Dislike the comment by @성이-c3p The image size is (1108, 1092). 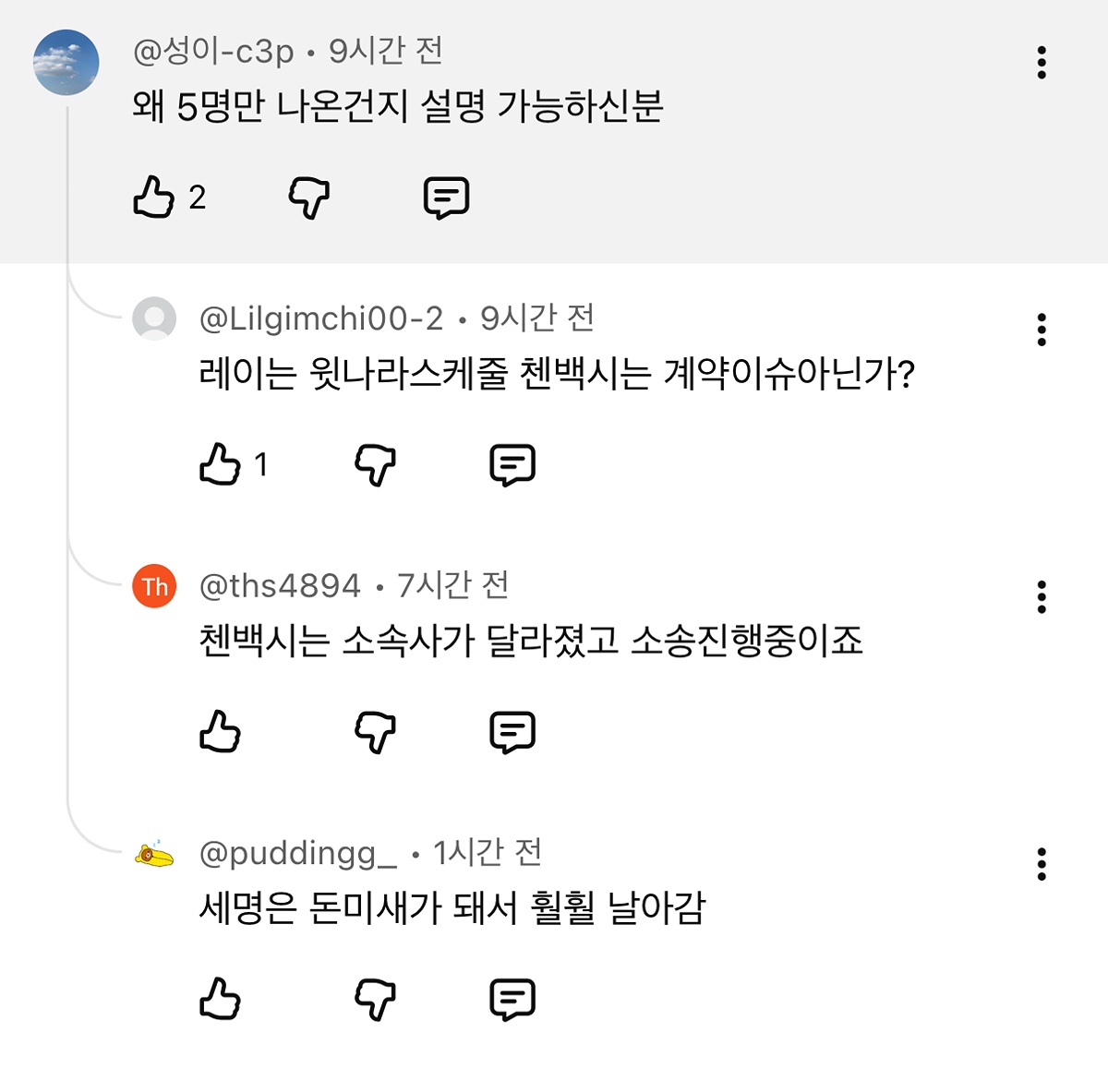click(x=308, y=197)
